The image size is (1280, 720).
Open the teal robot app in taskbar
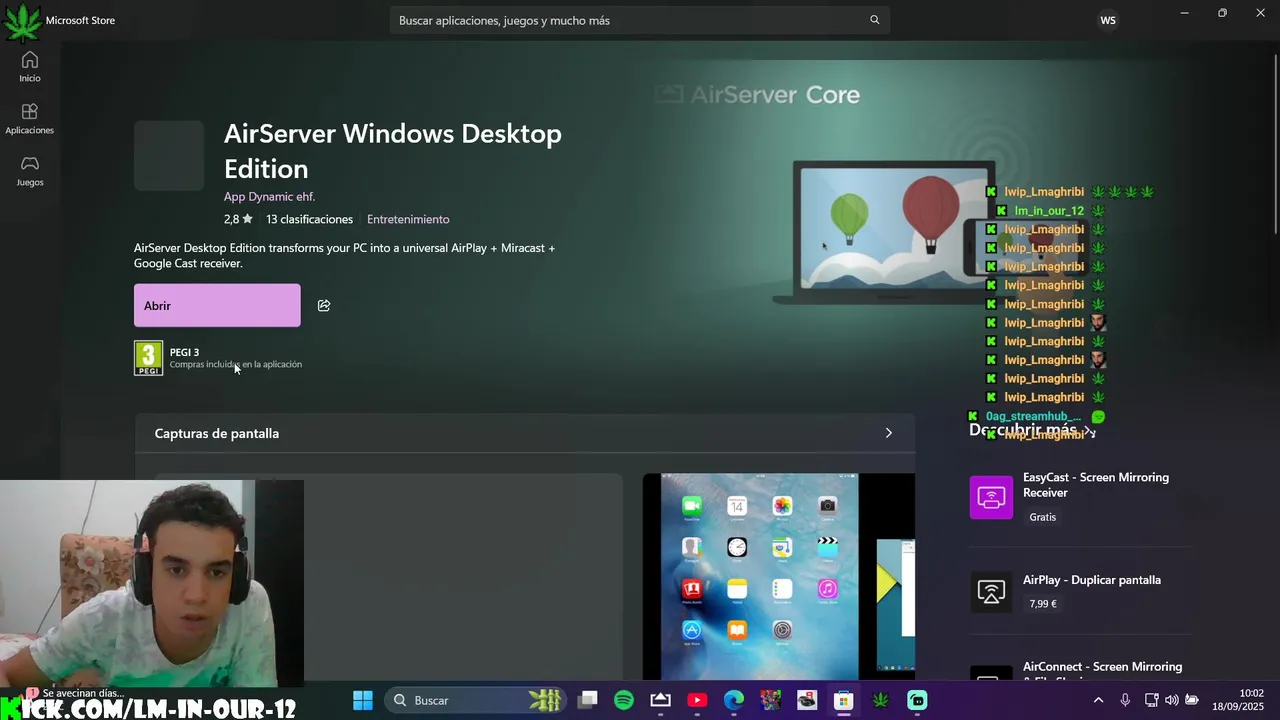pyautogui.click(x=917, y=700)
